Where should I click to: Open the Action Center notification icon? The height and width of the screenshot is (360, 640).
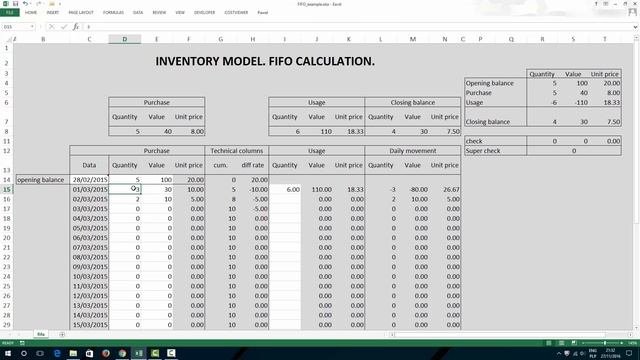click(x=629, y=353)
